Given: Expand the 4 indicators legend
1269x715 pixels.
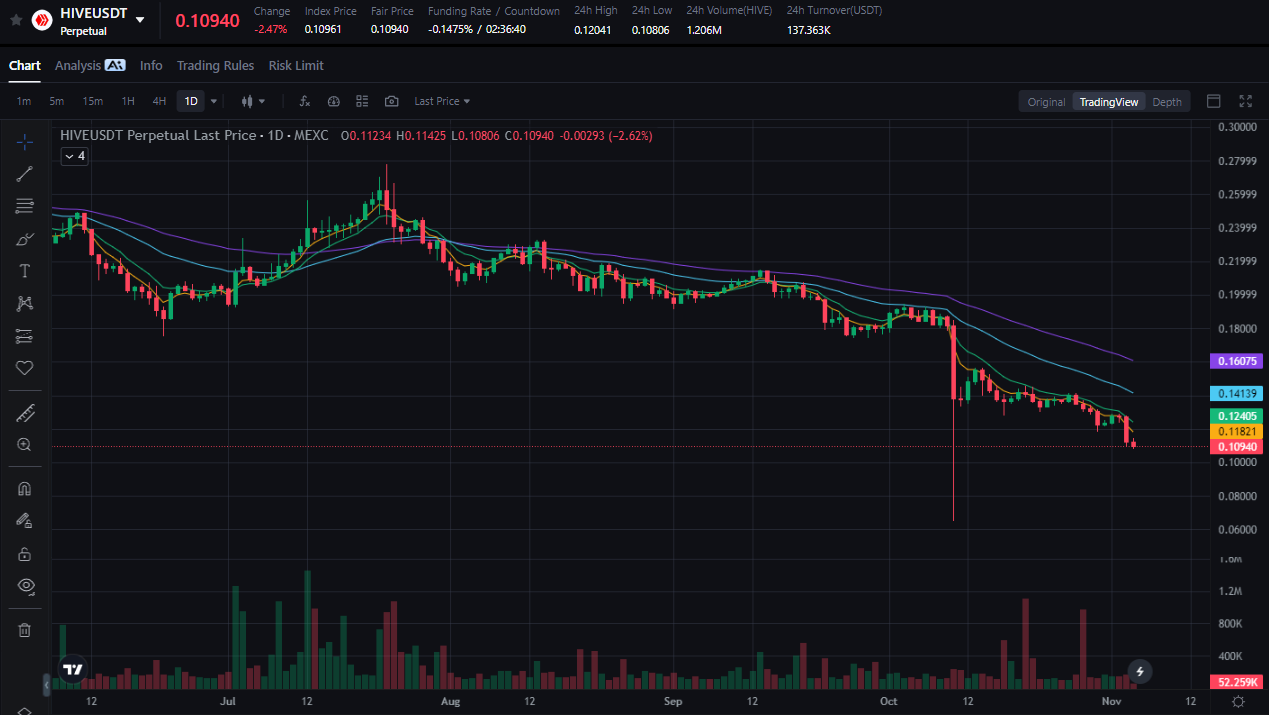Looking at the screenshot, I should [x=74, y=156].
